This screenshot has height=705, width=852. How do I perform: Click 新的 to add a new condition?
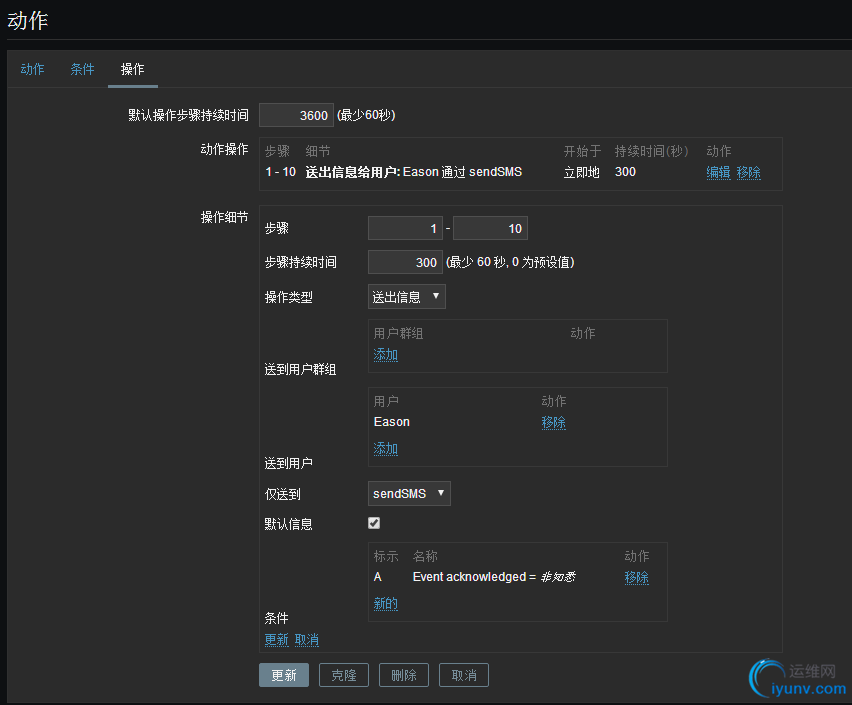click(x=385, y=603)
